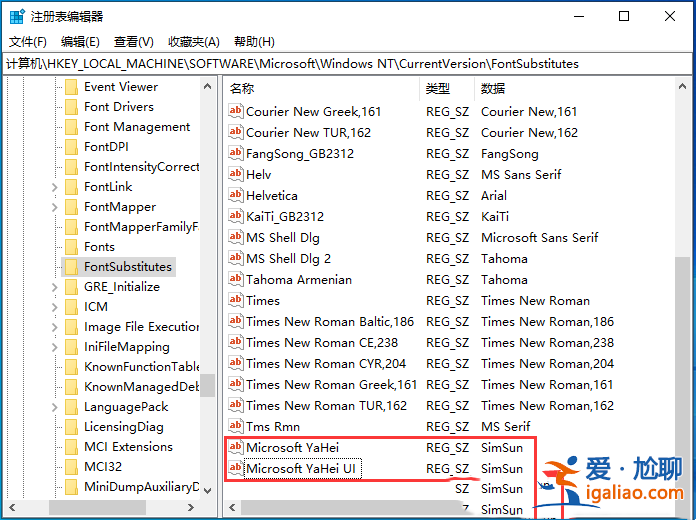Select the string icon for FangSong_GB2312

(236, 153)
